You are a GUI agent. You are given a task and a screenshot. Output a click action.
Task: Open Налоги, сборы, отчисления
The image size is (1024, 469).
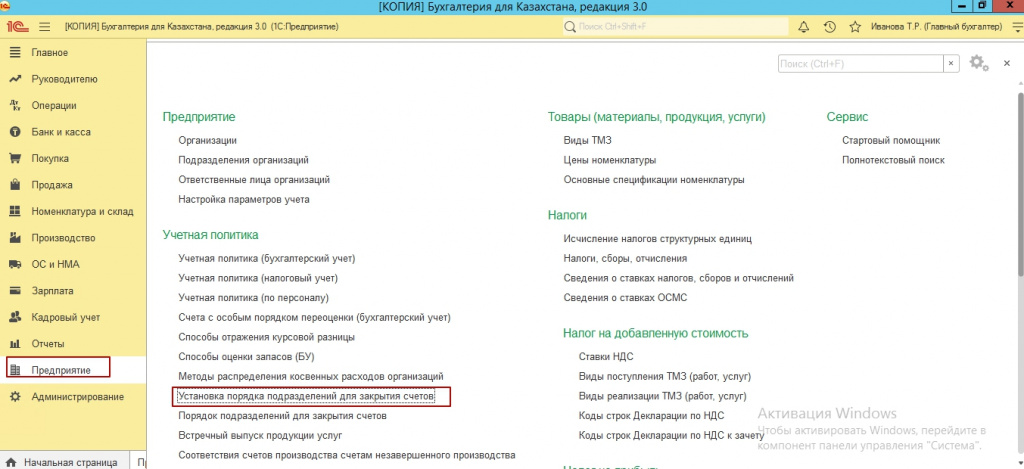(625, 258)
